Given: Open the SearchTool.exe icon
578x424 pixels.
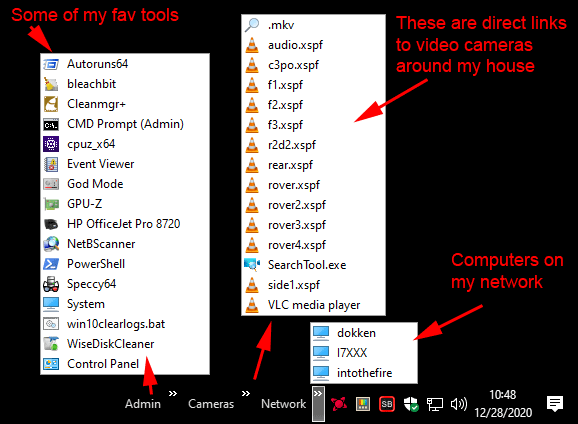Looking at the screenshot, I should (x=252, y=265).
